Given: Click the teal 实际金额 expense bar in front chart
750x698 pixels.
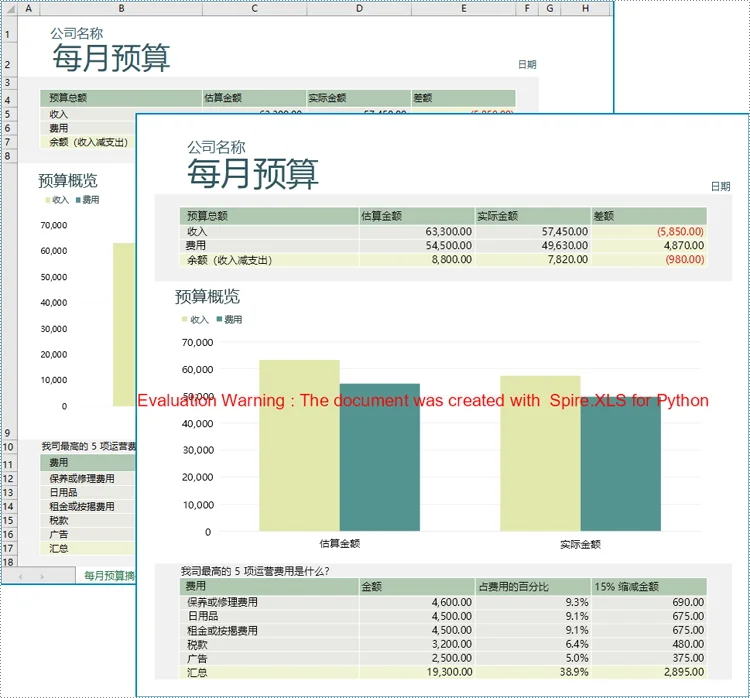Looking at the screenshot, I should (x=621, y=464).
